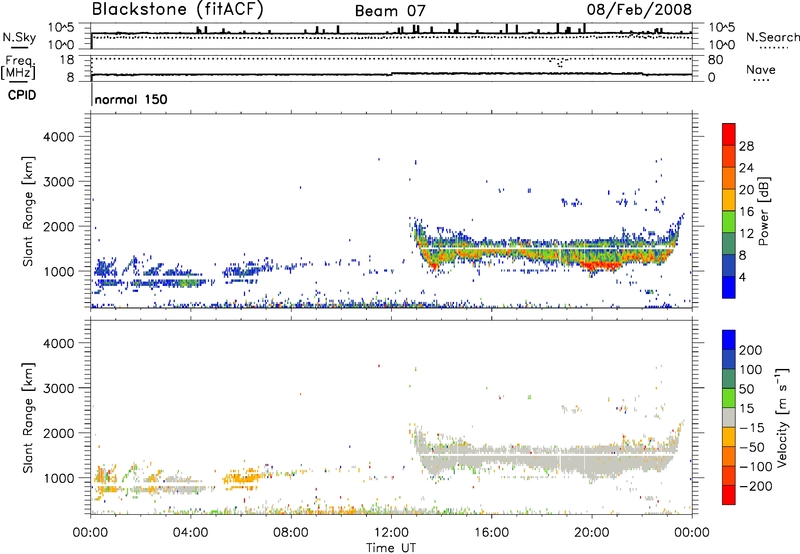Image resolution: width=800 pixels, height=554 pixels.
Task: Click the "Nave" legend label
Action: pyautogui.click(x=761, y=69)
